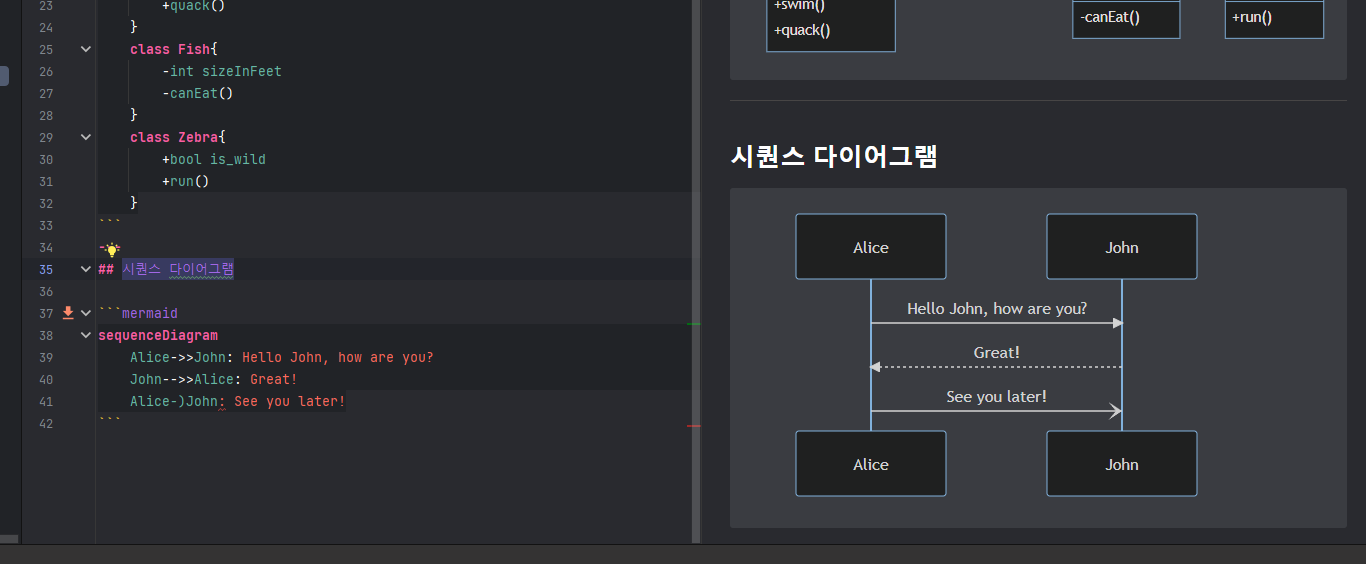Collapse the sequenceDiagram block at line 38
The height and width of the screenshot is (564, 1366).
click(x=86, y=335)
